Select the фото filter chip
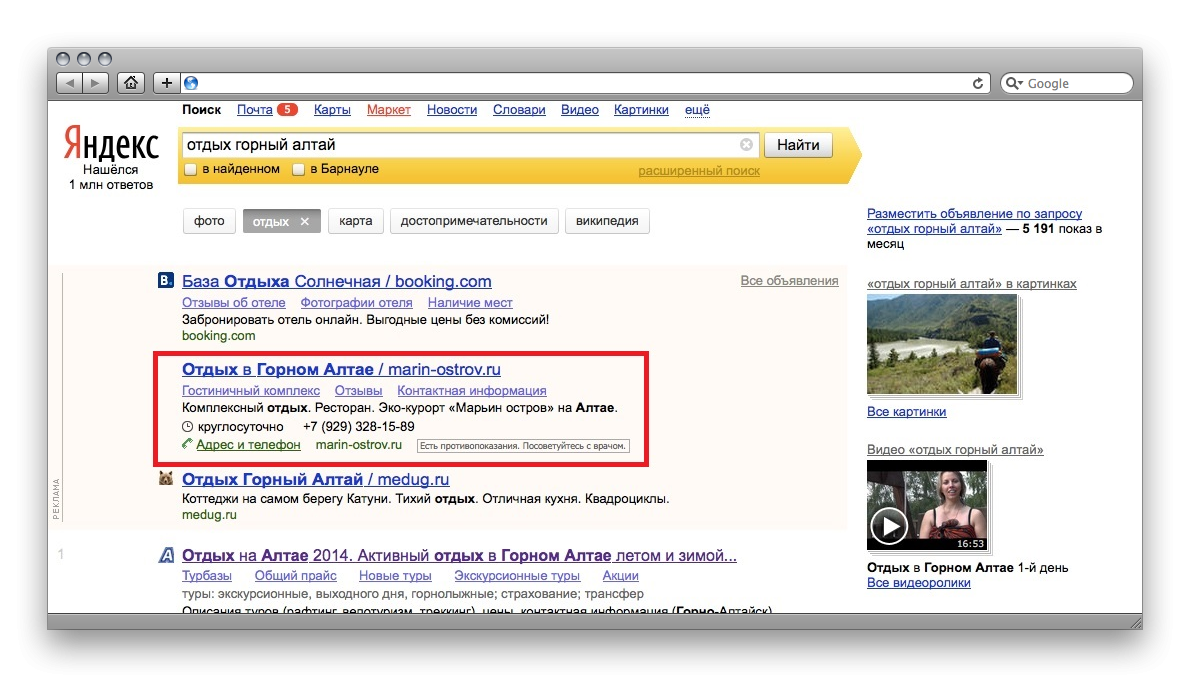The height and width of the screenshot is (677, 1190). coord(209,221)
